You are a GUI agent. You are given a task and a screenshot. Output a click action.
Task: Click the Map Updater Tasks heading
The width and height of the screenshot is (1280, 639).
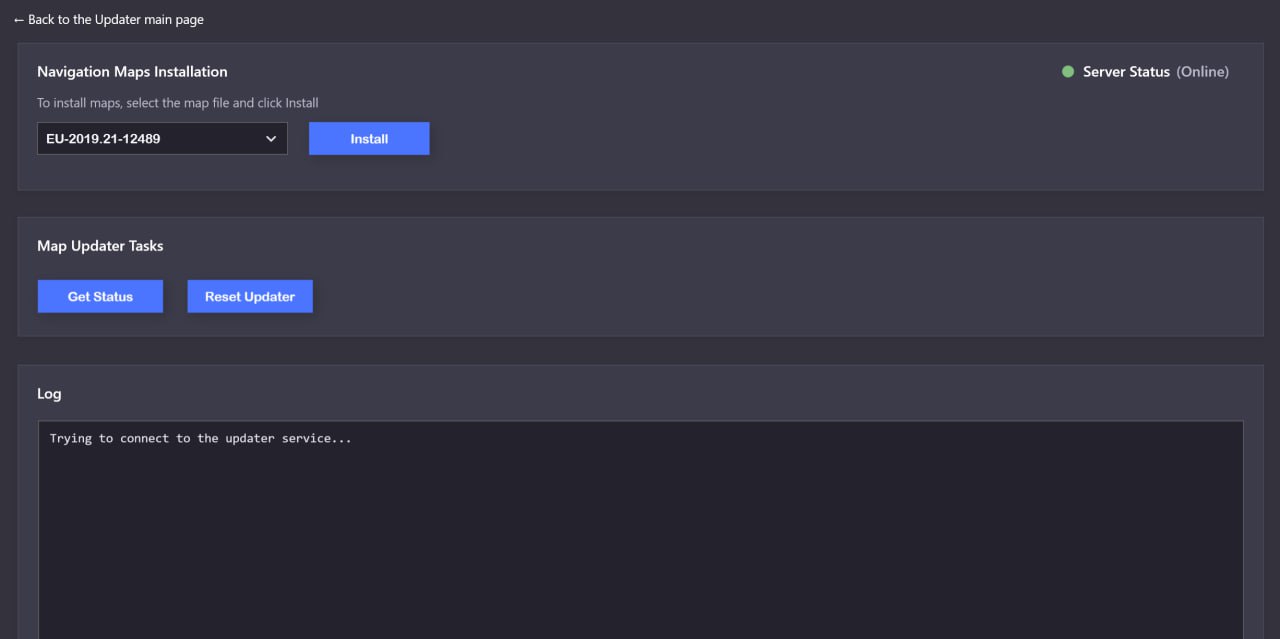pyautogui.click(x=100, y=246)
